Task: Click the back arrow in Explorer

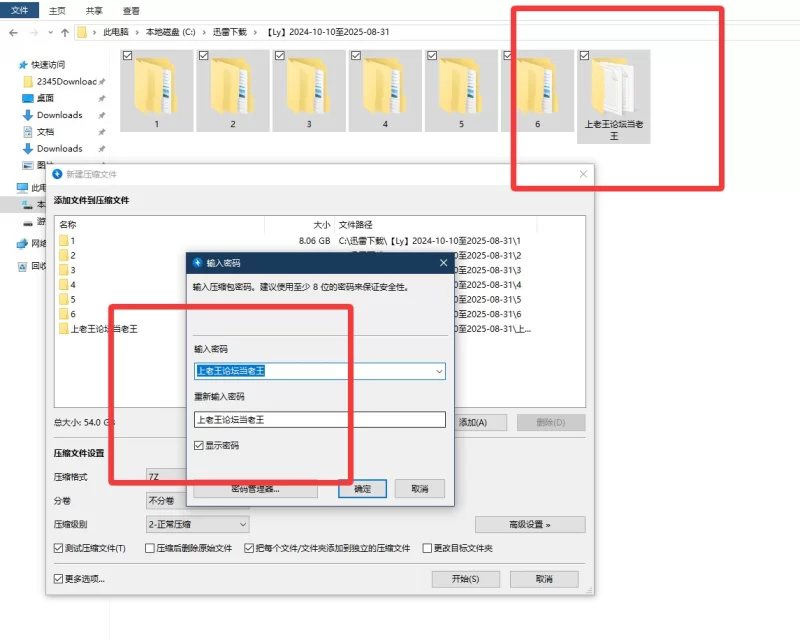Action: click(x=12, y=32)
